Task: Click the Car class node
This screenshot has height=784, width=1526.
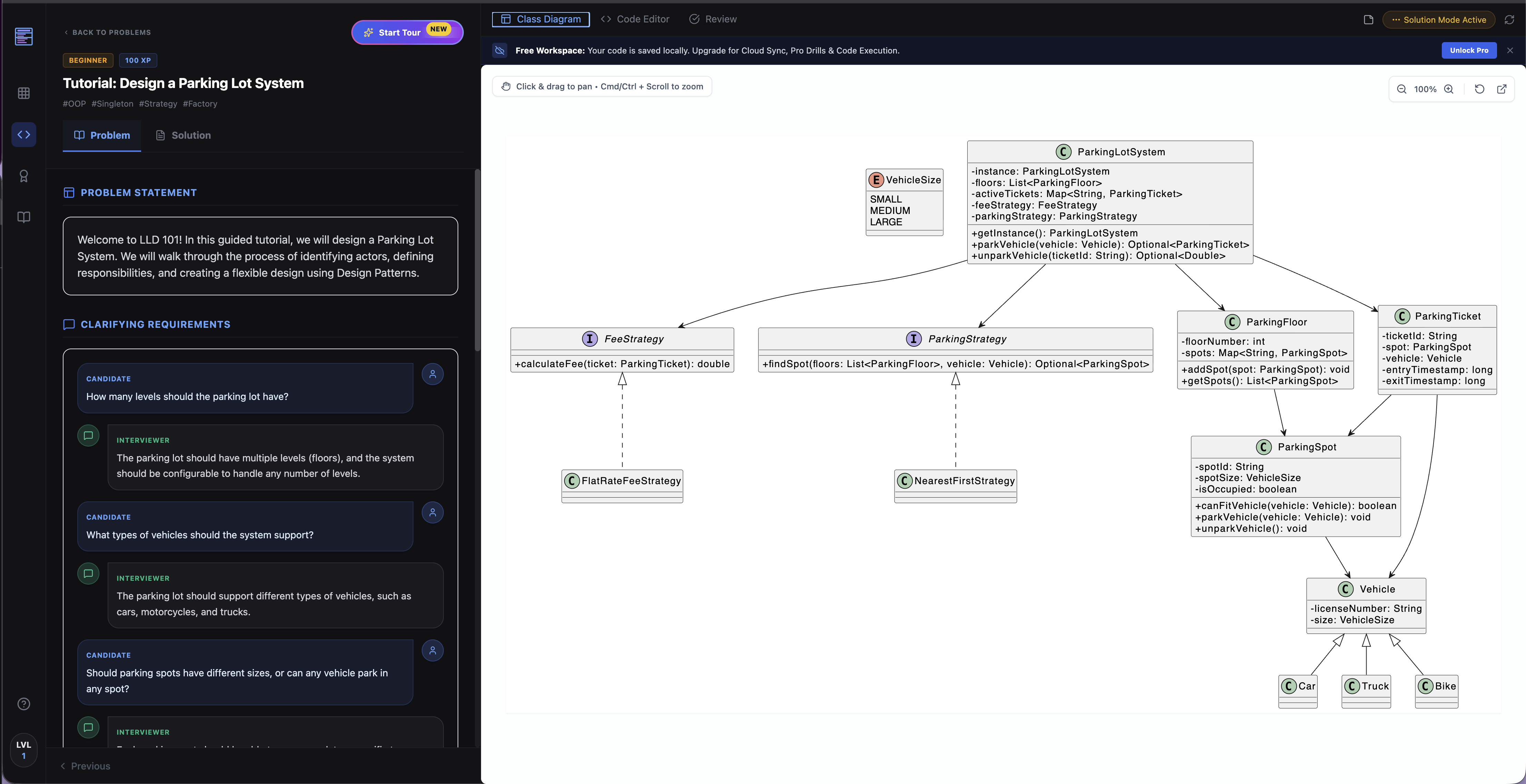Action: [1298, 692]
